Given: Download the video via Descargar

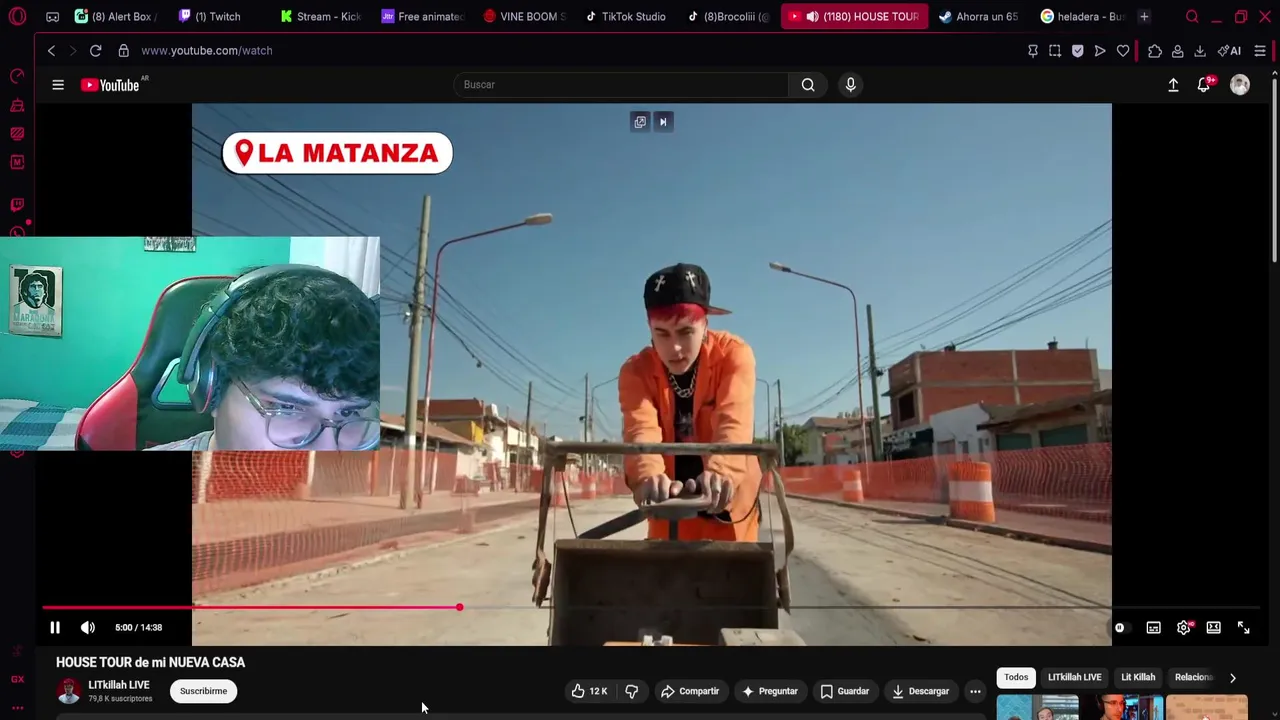Looking at the screenshot, I should (x=920, y=691).
